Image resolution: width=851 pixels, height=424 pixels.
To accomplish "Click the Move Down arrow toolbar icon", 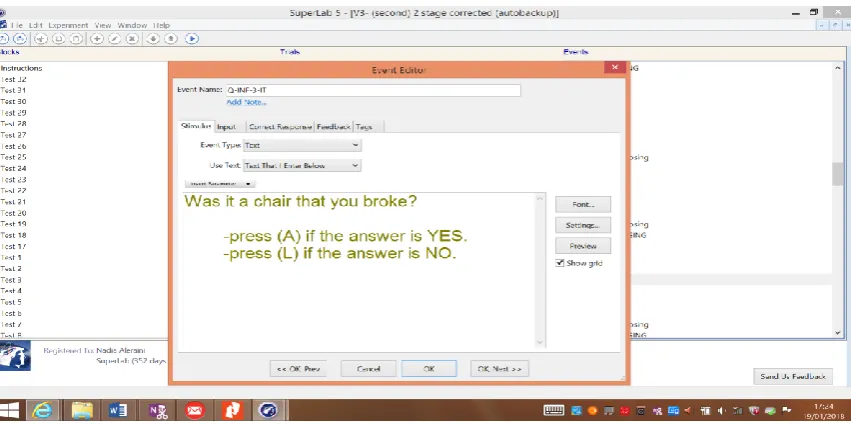I will click(153, 39).
